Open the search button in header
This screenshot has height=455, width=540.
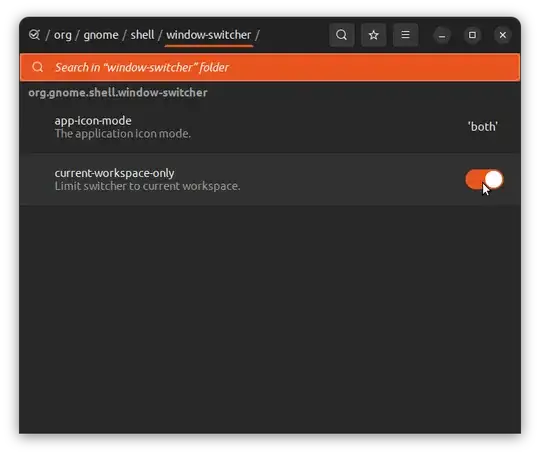pos(342,35)
